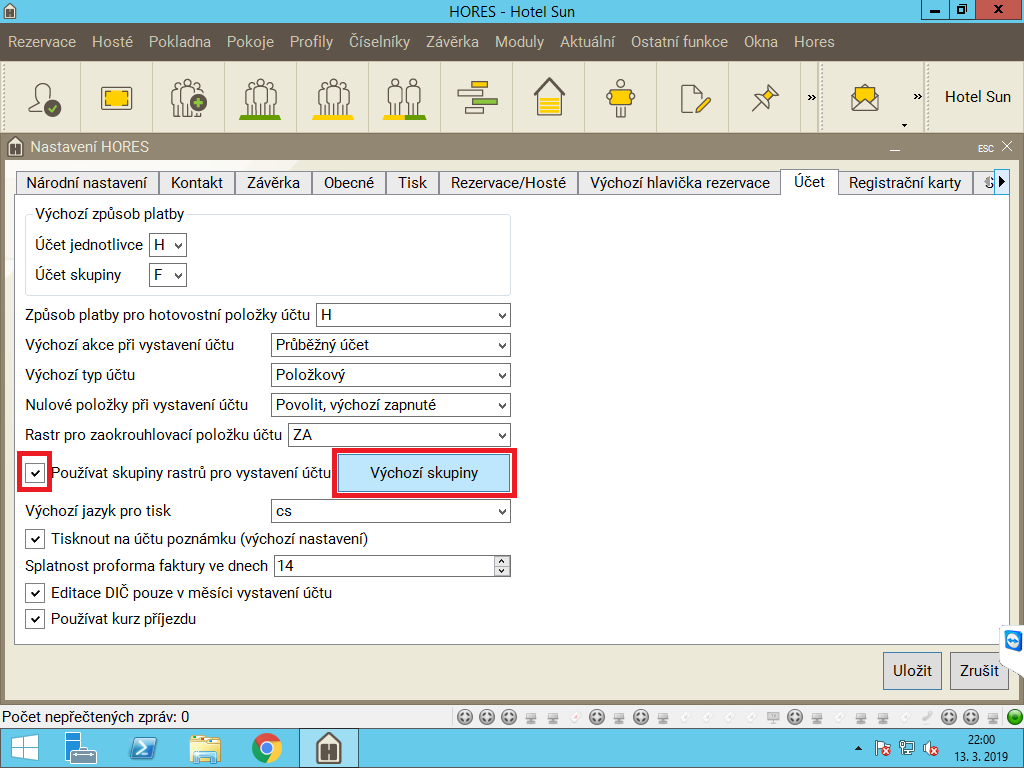The image size is (1024, 768).
Task: Open the 'Účet skupiny' dropdown
Action: [168, 274]
